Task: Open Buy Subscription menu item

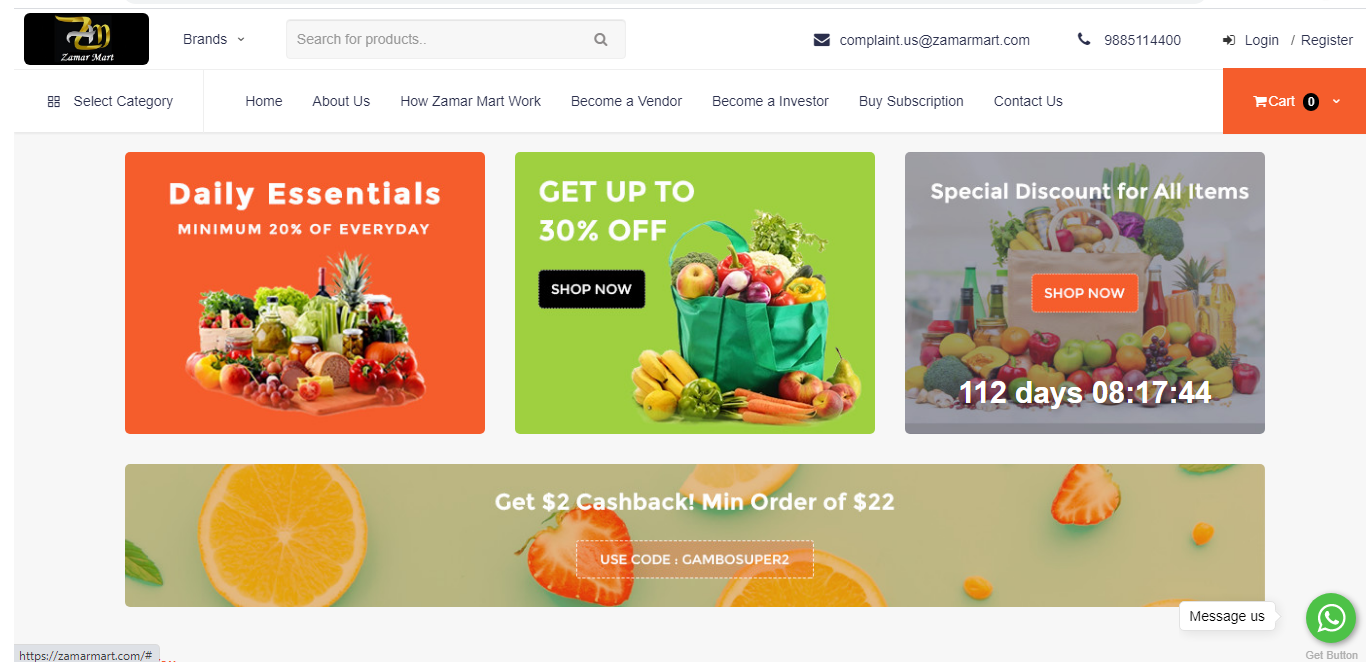Action: click(x=911, y=101)
